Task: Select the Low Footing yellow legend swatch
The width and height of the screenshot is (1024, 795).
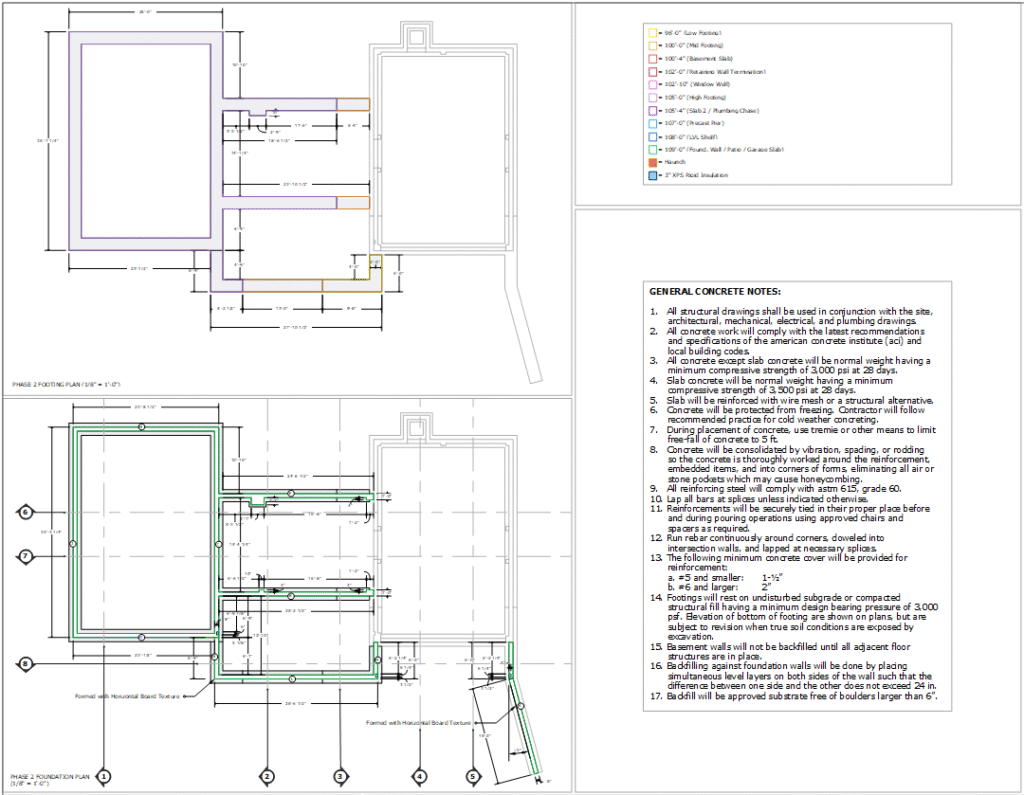Action: [652, 33]
